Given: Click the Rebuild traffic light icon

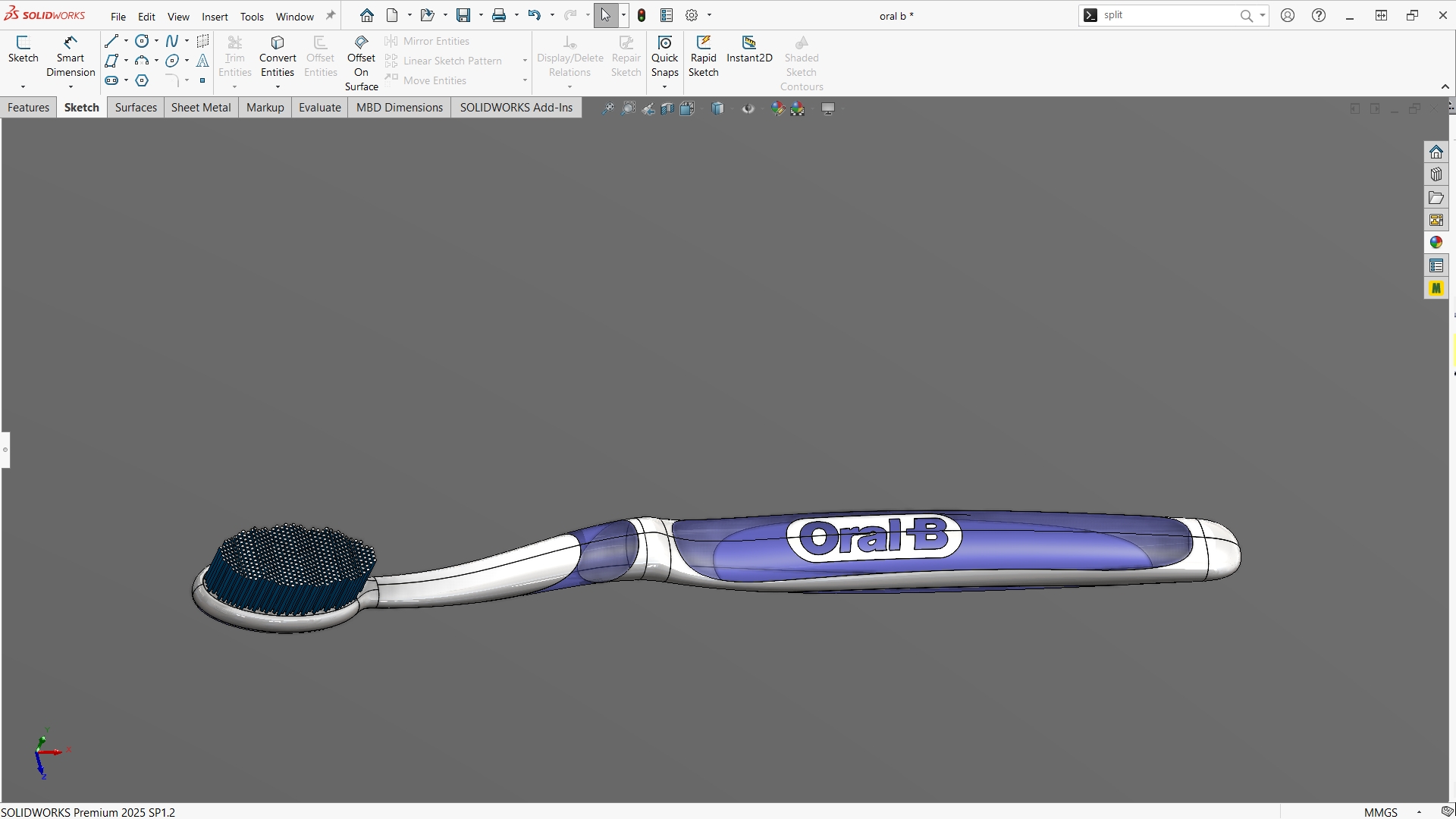Looking at the screenshot, I should (x=642, y=15).
